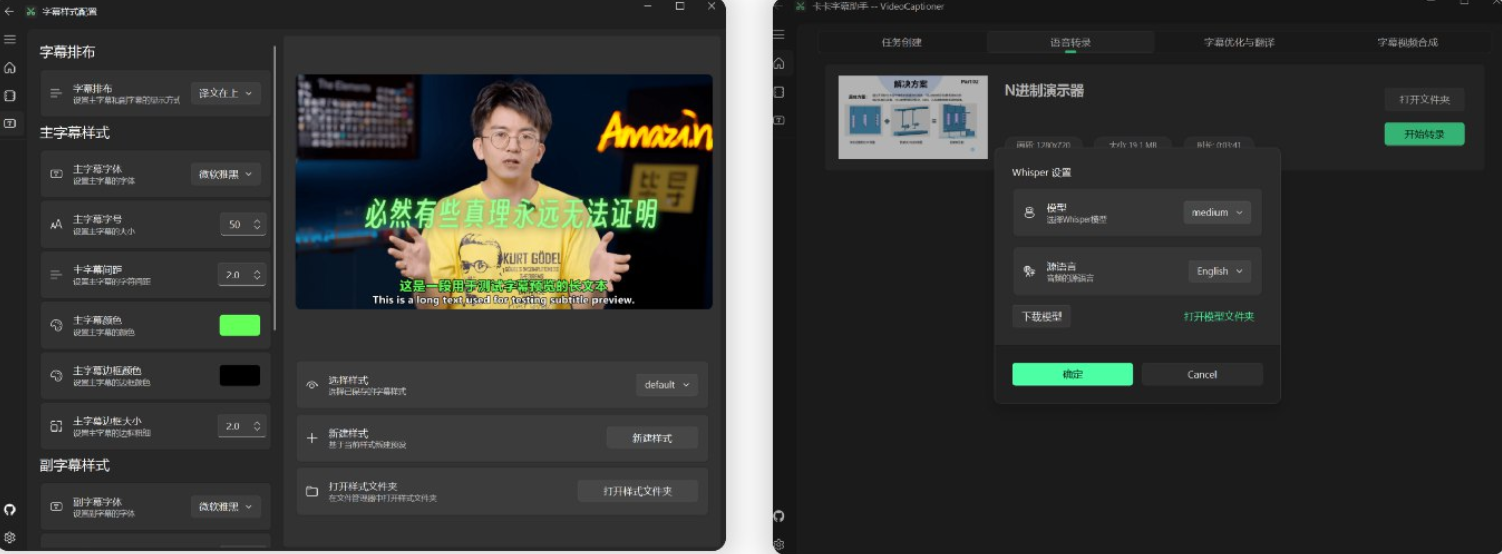The width and height of the screenshot is (1502, 554).
Task: Switch to 字幕视频合成 tab
Action: (x=1406, y=42)
